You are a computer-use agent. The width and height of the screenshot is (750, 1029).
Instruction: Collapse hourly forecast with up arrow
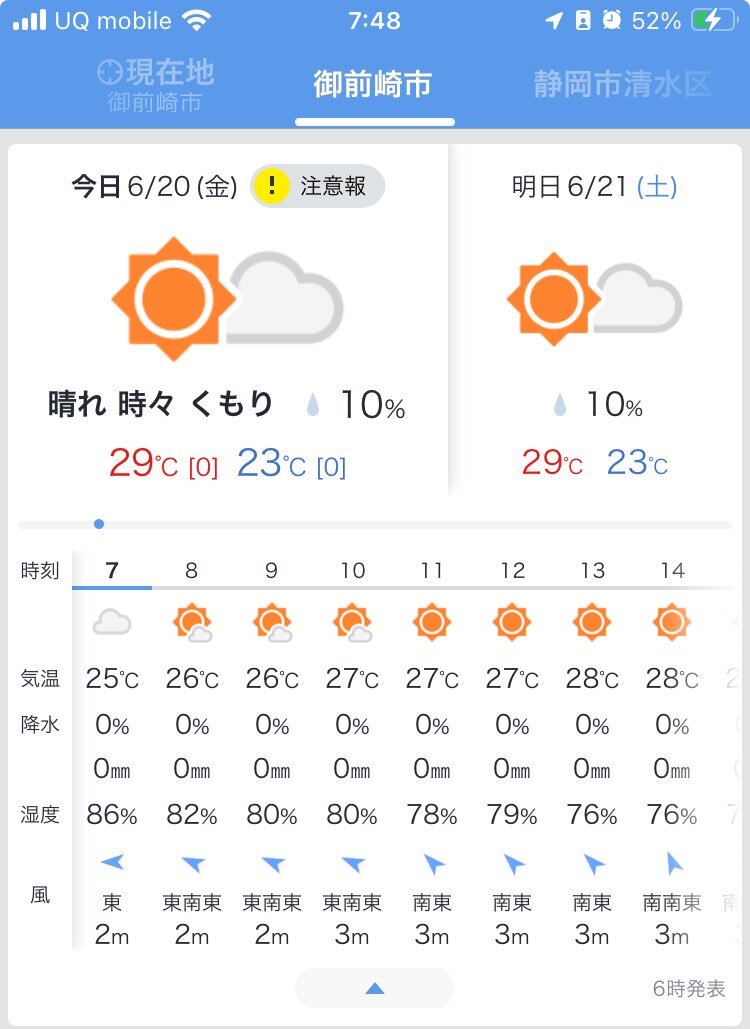[x=375, y=988]
